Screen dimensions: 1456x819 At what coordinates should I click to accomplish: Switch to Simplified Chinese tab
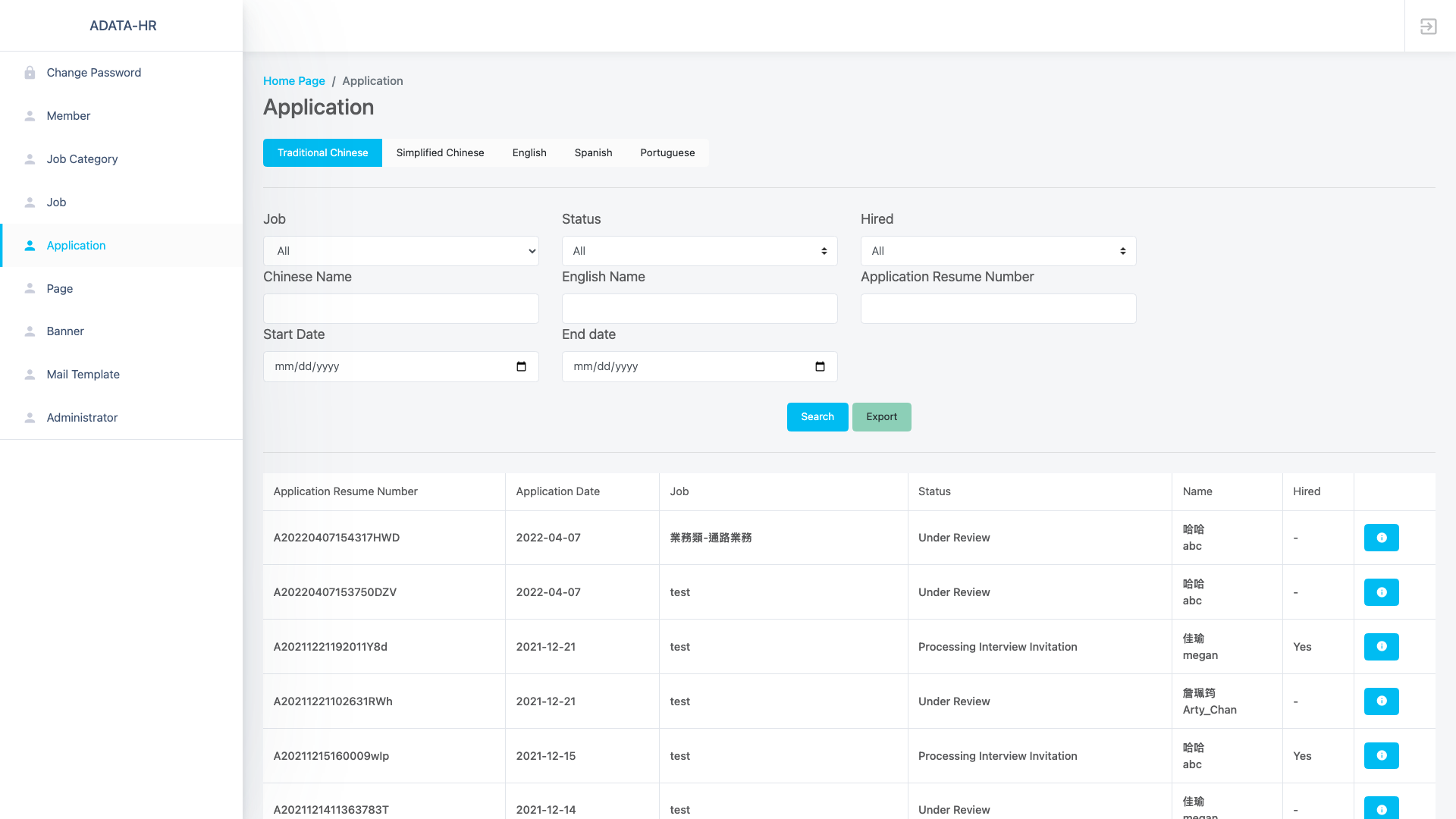(440, 153)
